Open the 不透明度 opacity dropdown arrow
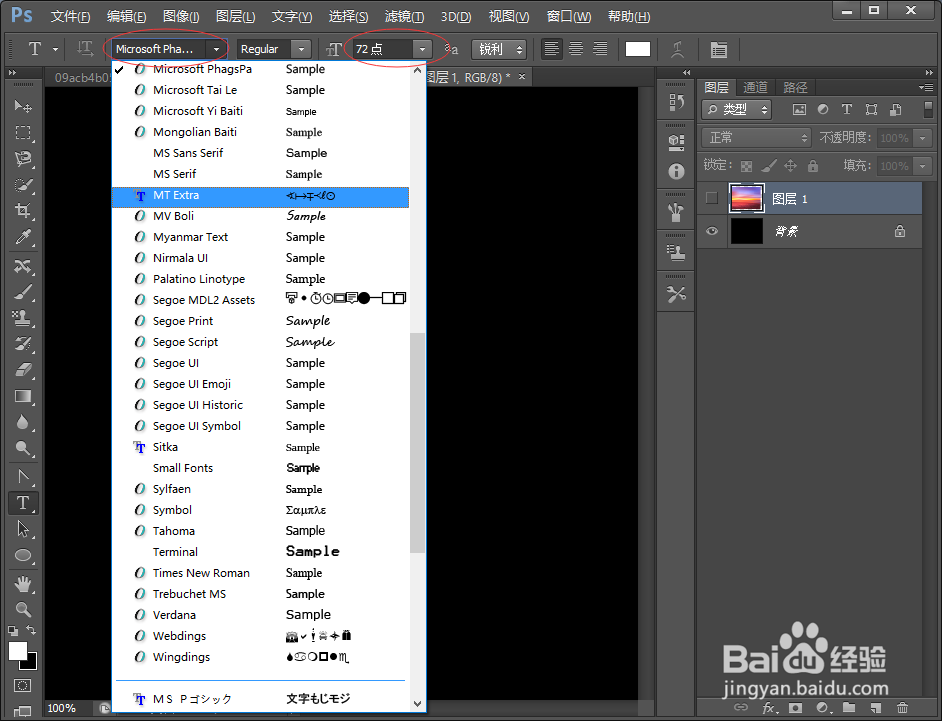 923,138
